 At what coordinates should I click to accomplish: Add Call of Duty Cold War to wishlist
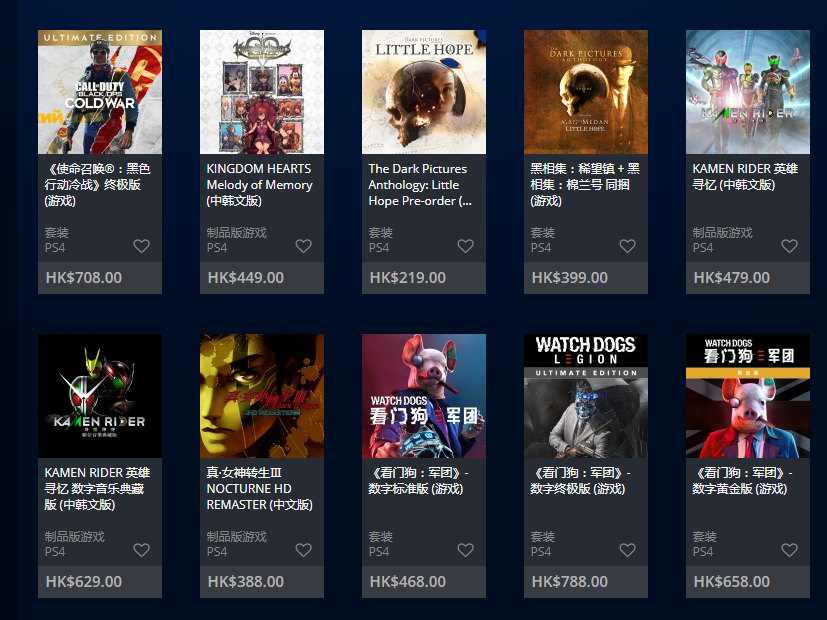tap(141, 246)
